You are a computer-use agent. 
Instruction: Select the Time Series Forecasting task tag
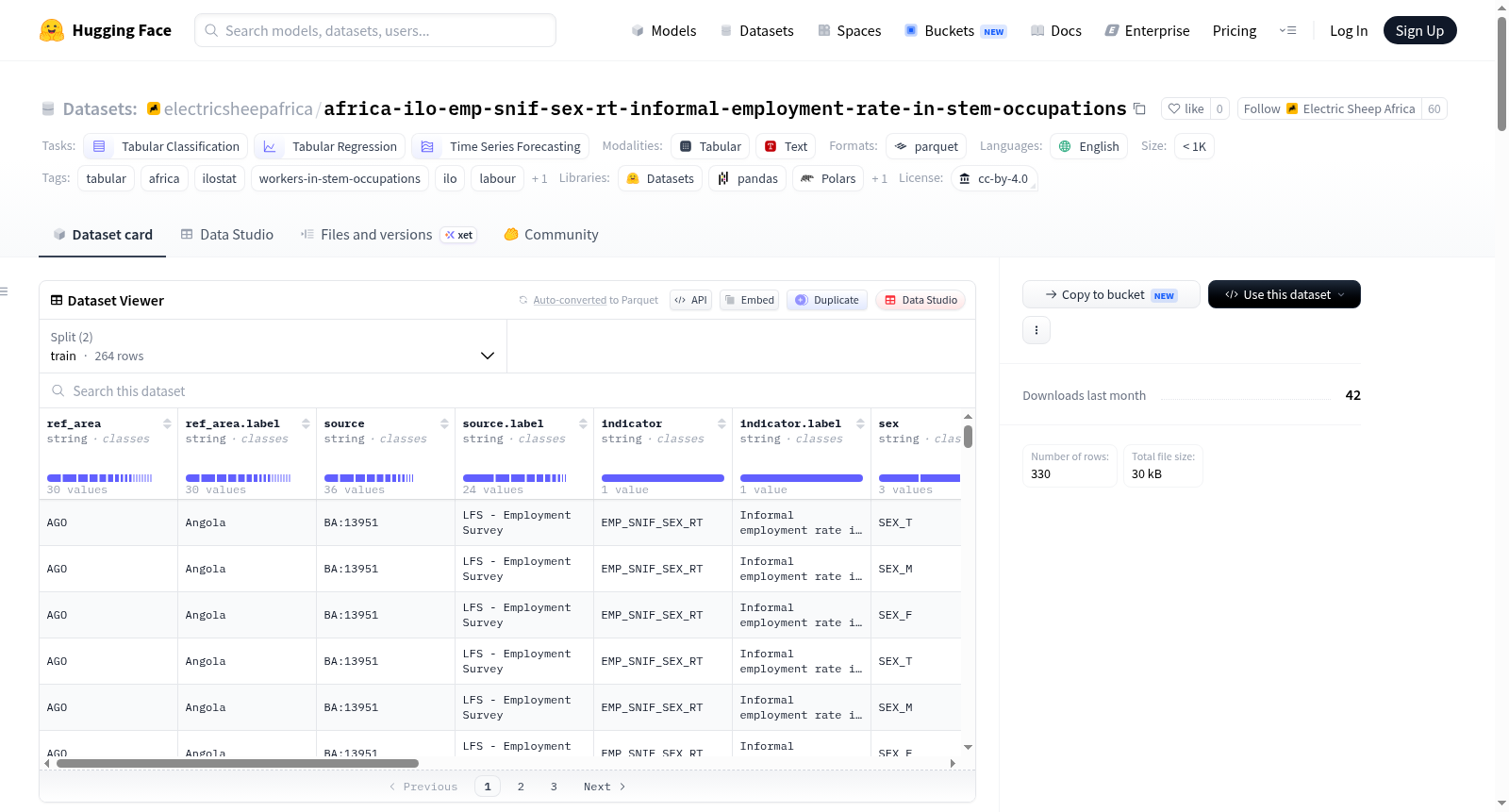click(501, 146)
